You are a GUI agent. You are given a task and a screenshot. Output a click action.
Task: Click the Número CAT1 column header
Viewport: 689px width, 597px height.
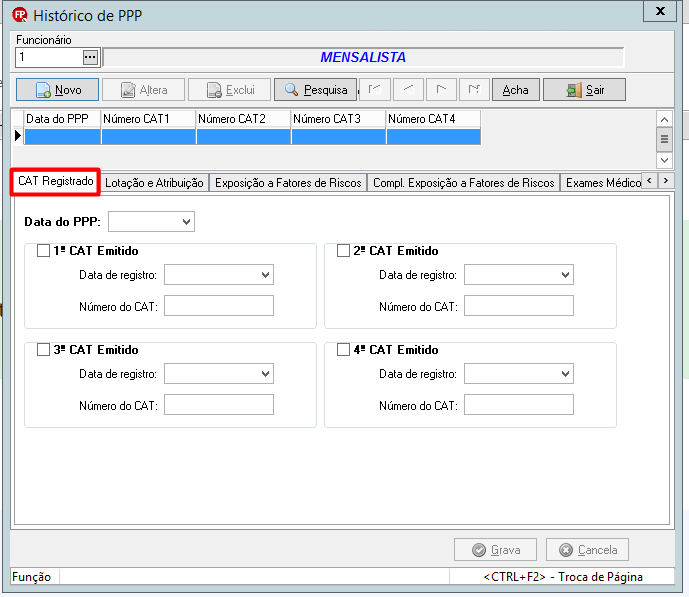(149, 119)
